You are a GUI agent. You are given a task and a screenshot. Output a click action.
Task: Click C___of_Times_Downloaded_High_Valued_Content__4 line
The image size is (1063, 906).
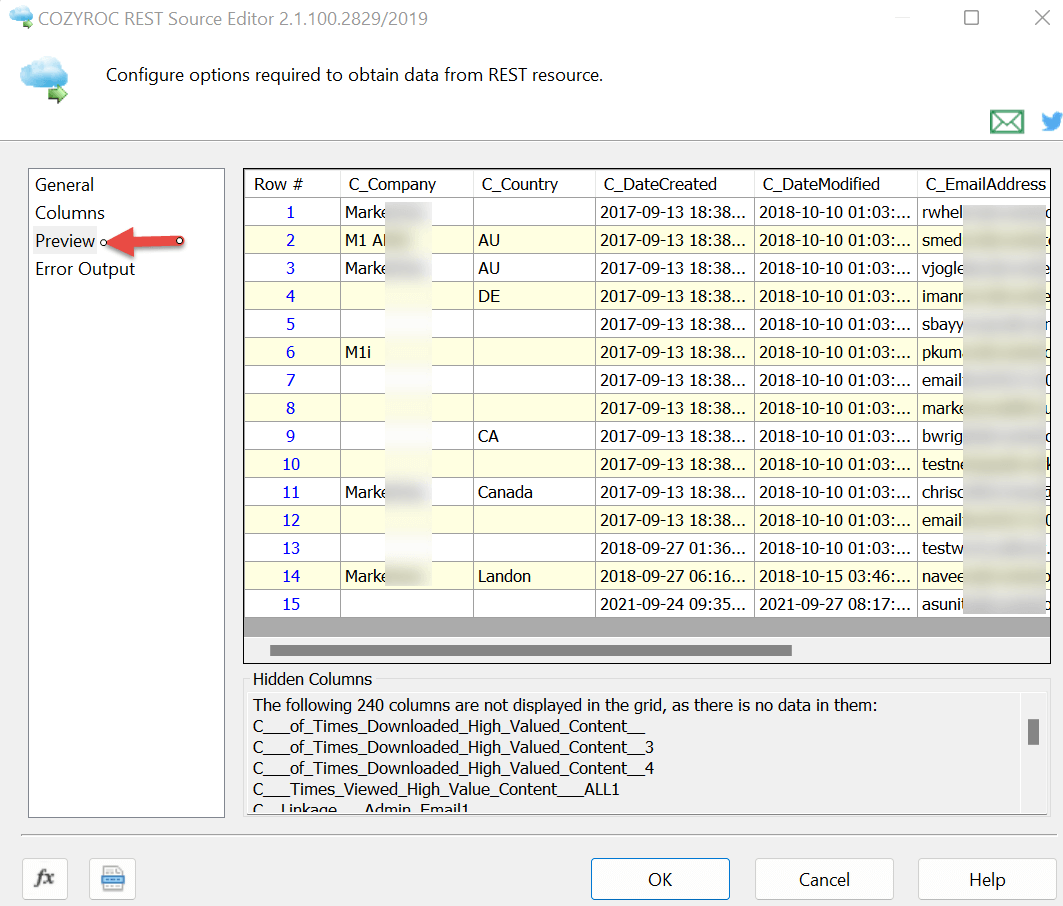click(x=453, y=768)
